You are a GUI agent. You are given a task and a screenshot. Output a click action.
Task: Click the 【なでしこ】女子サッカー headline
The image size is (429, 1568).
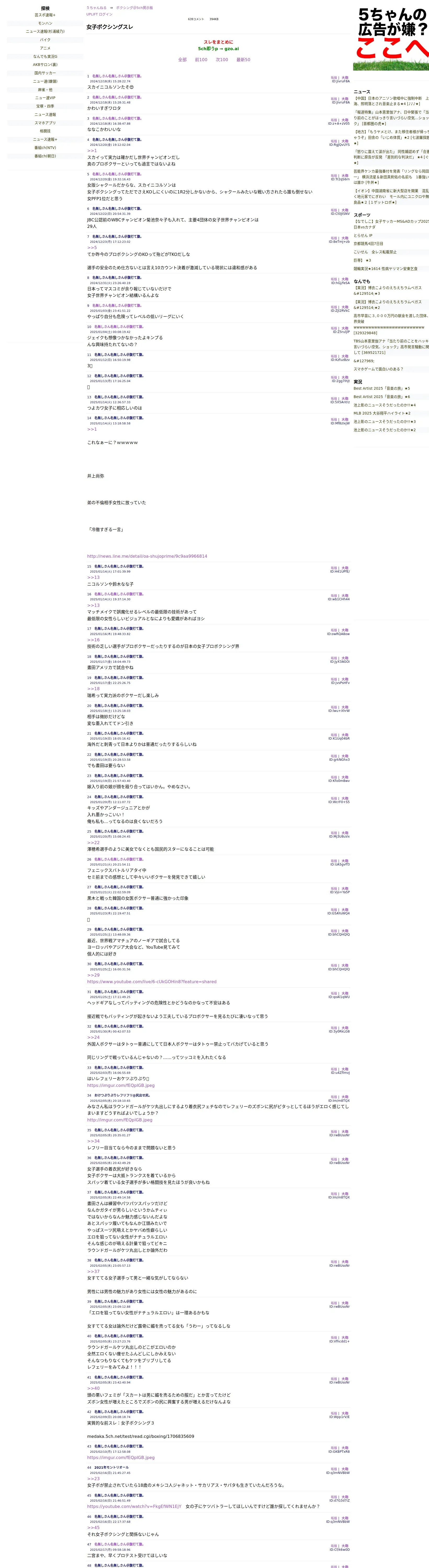pyautogui.click(x=391, y=224)
